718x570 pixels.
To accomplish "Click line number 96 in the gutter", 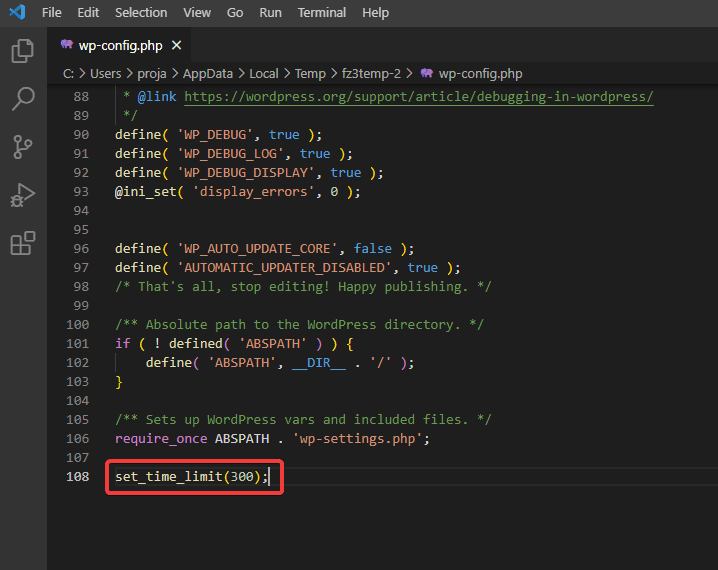I will click(81, 249).
